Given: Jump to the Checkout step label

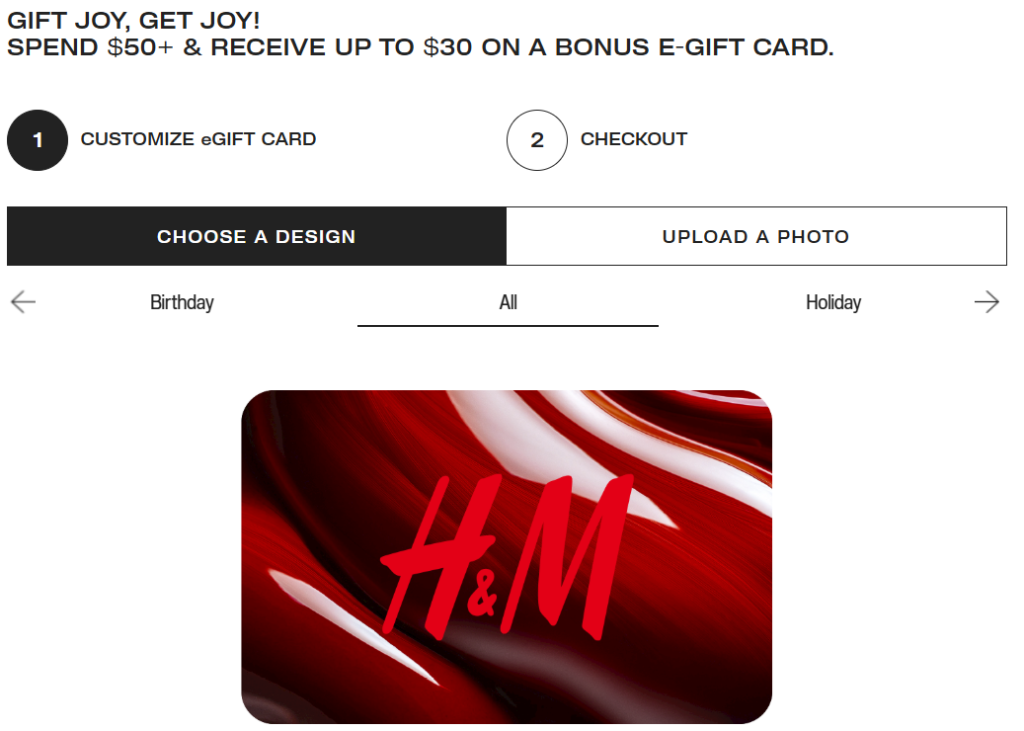Looking at the screenshot, I should 634,139.
